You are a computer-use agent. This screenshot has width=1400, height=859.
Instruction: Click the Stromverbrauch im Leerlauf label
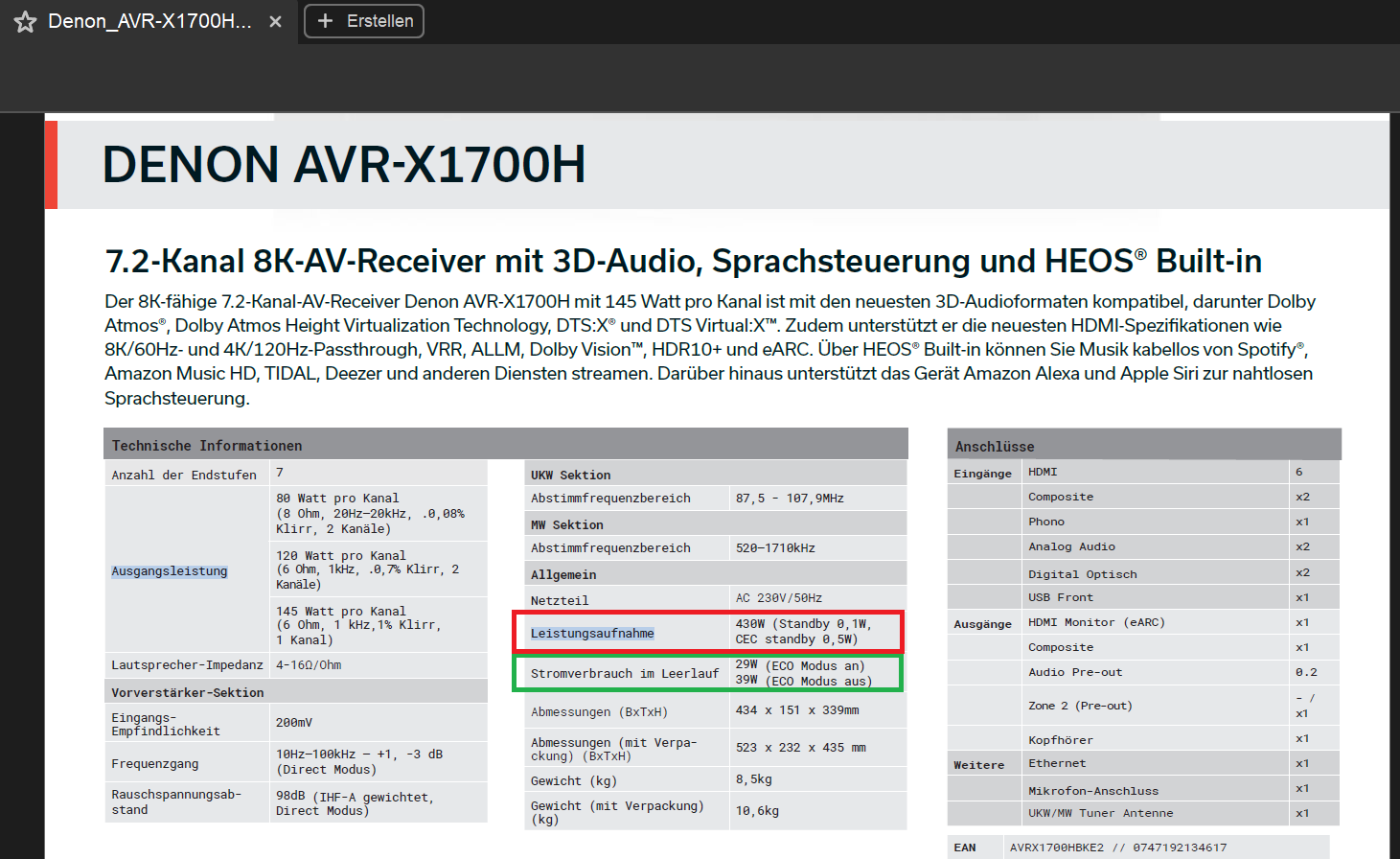[x=625, y=674]
